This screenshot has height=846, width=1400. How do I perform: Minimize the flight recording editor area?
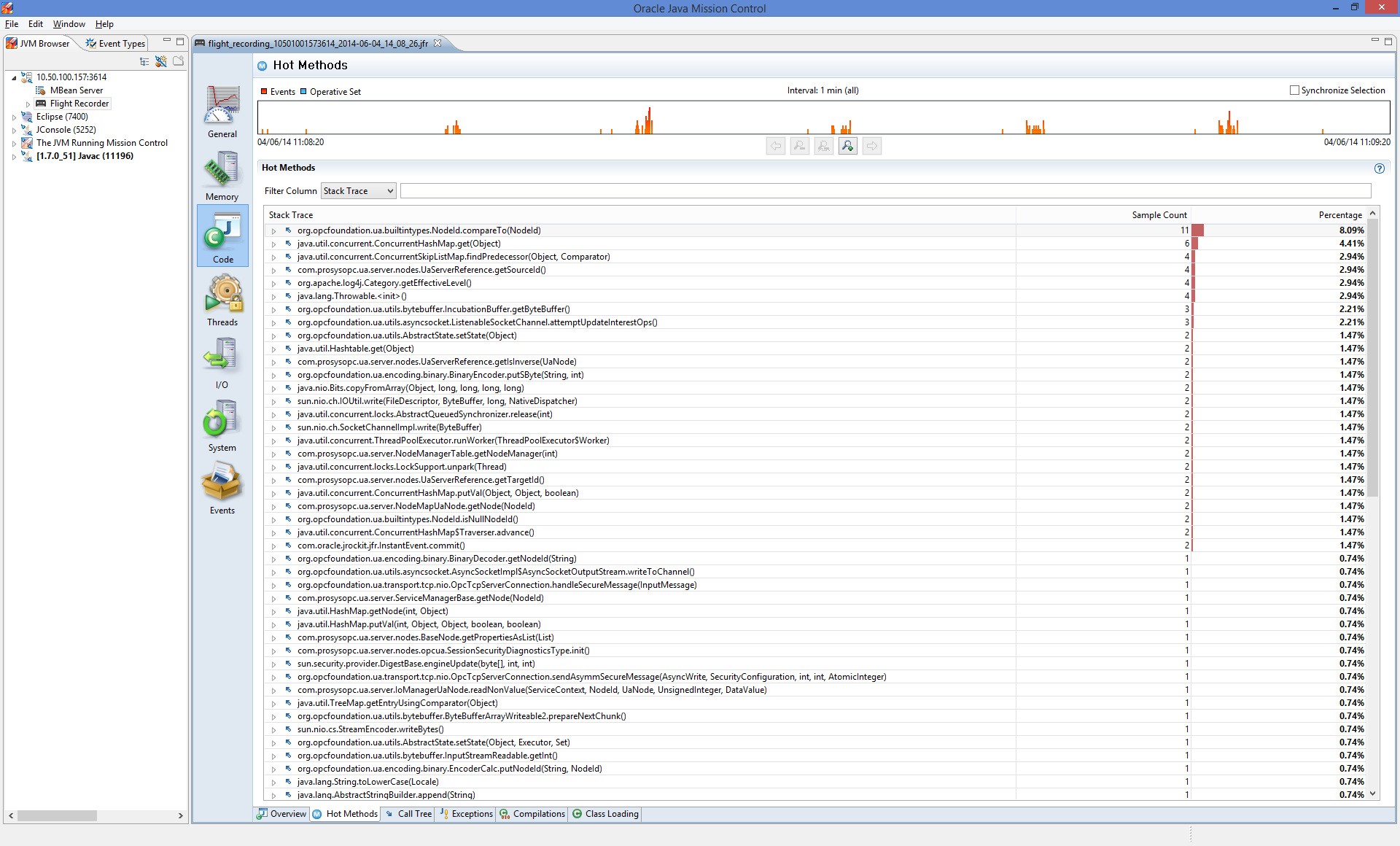pyautogui.click(x=1375, y=41)
